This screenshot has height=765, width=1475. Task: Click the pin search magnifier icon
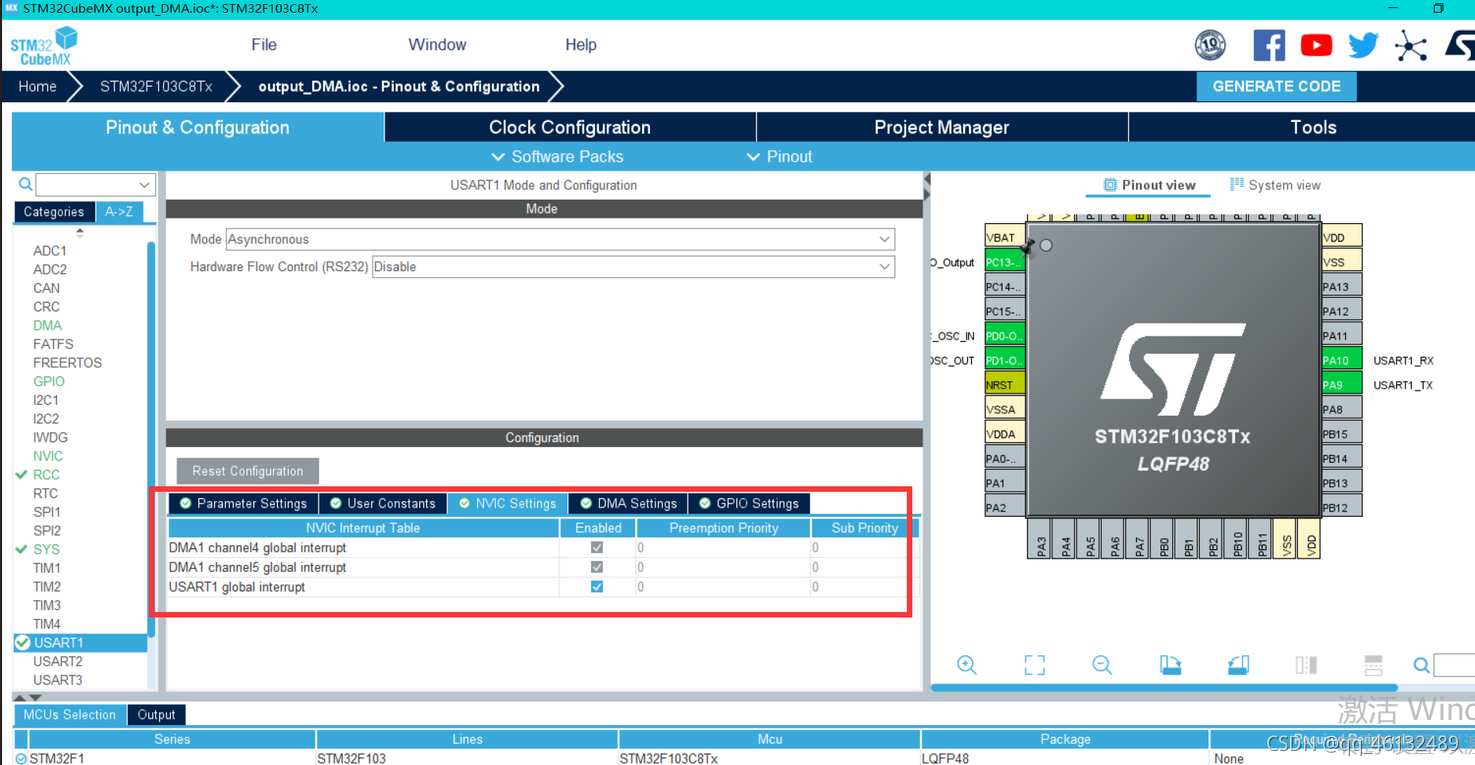(x=1421, y=665)
